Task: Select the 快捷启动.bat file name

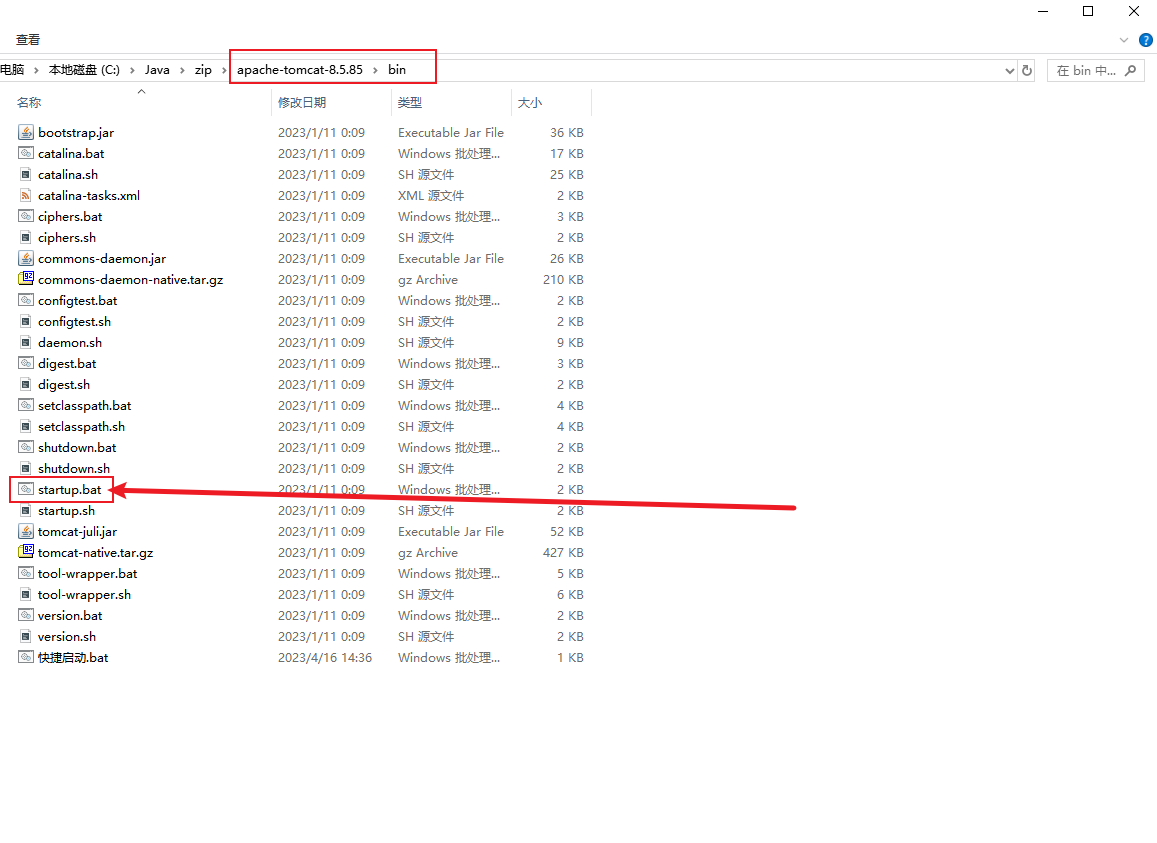Action: coord(73,658)
